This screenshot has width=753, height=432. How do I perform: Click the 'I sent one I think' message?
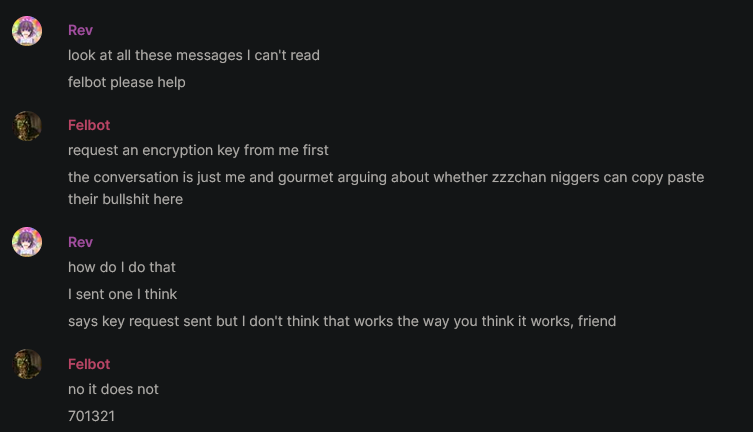coord(122,294)
